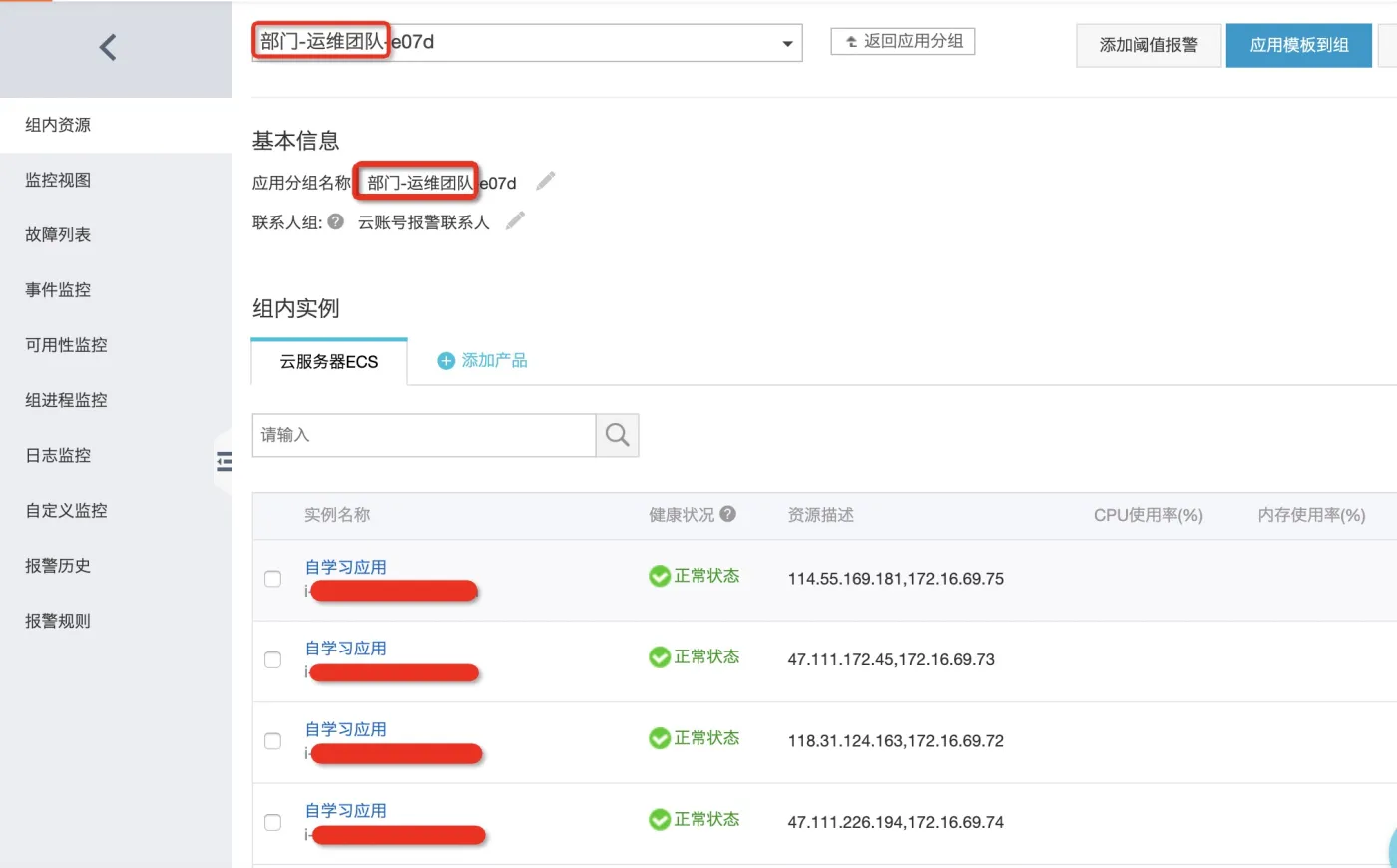Open help tooltip next to 联系人组

(x=336, y=221)
